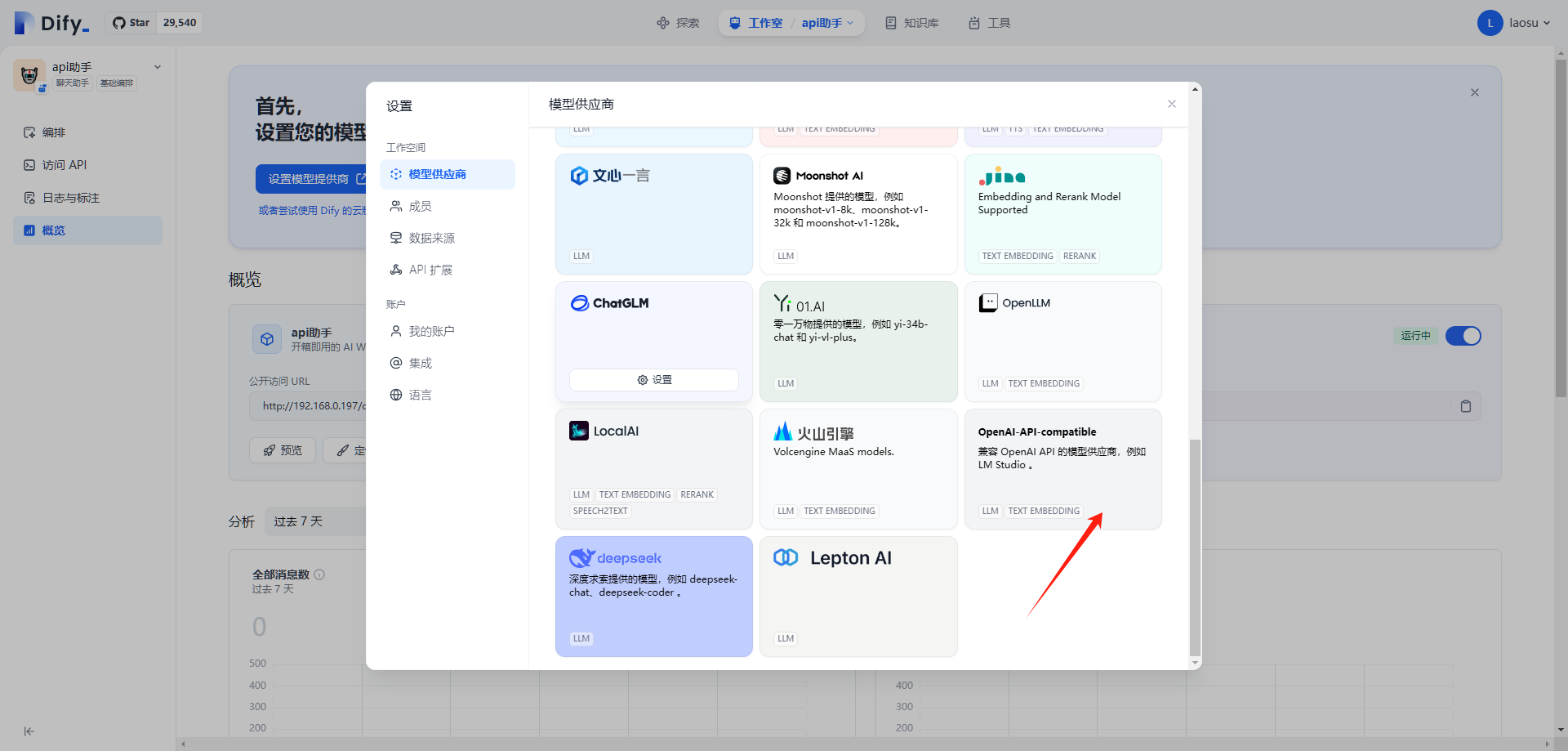1568x751 pixels.
Task: Toggle the 运行中 app switch
Action: [1463, 336]
